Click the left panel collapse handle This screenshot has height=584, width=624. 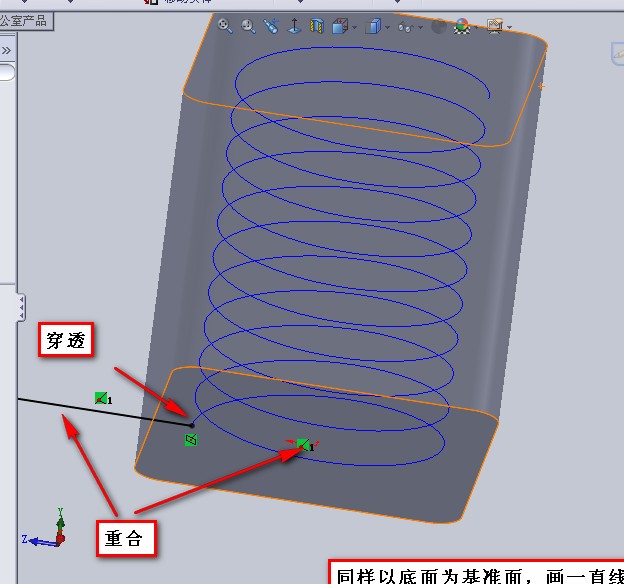click(21, 307)
